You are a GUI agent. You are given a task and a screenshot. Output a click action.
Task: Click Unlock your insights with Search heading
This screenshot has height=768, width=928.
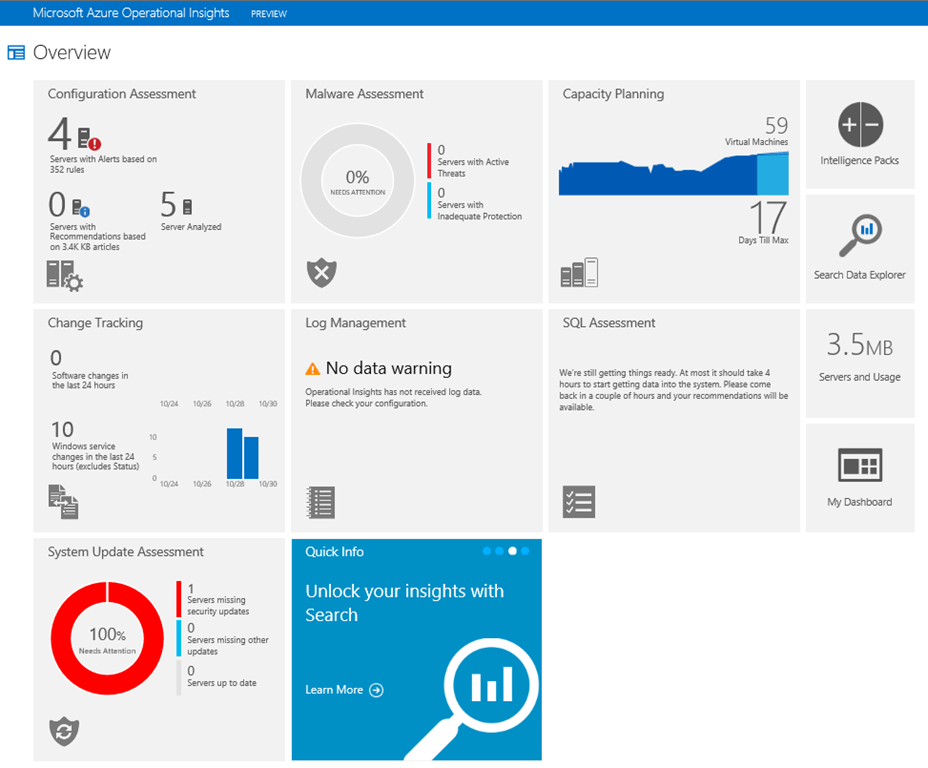(404, 603)
